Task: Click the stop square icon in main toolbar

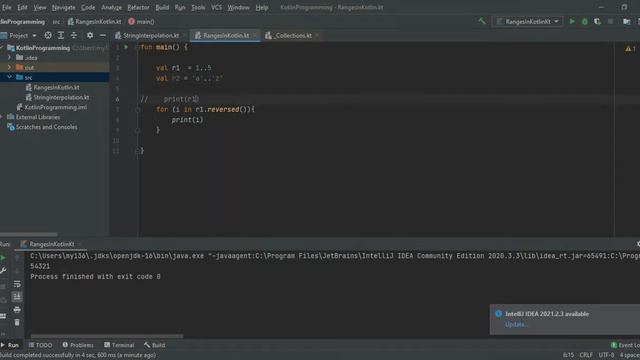Action: click(610, 21)
